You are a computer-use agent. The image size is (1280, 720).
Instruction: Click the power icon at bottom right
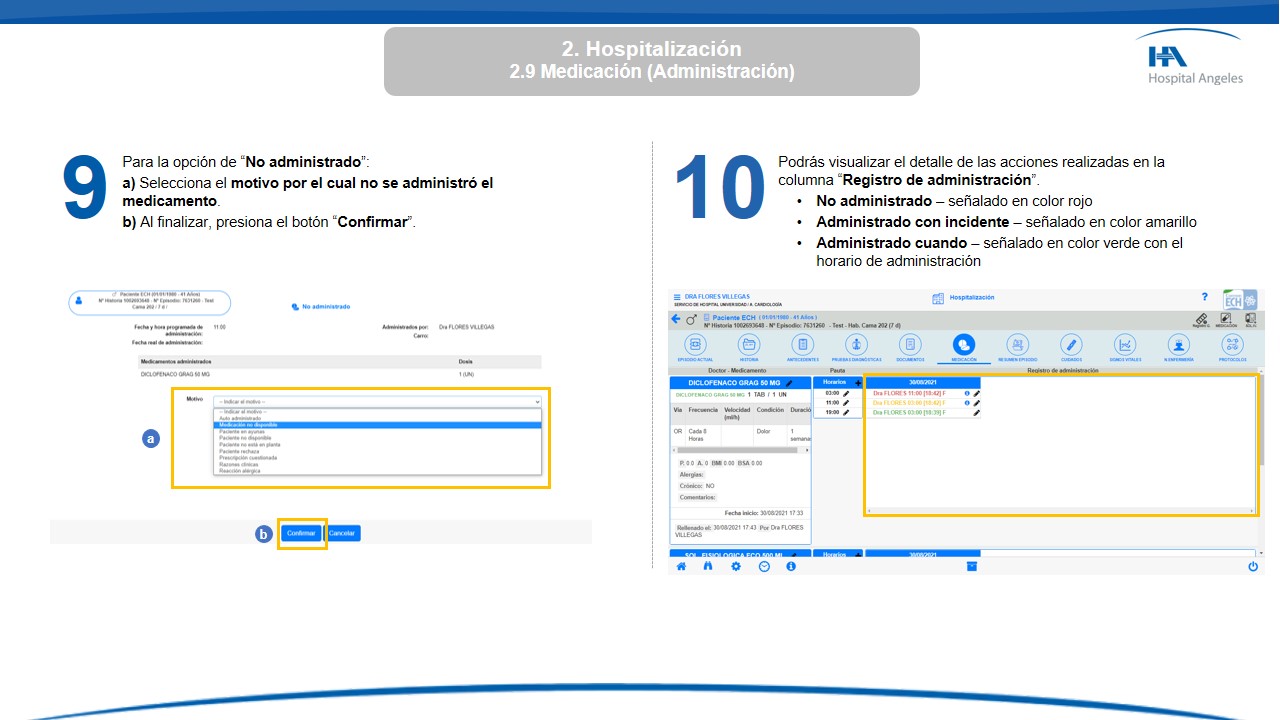pos(1252,566)
